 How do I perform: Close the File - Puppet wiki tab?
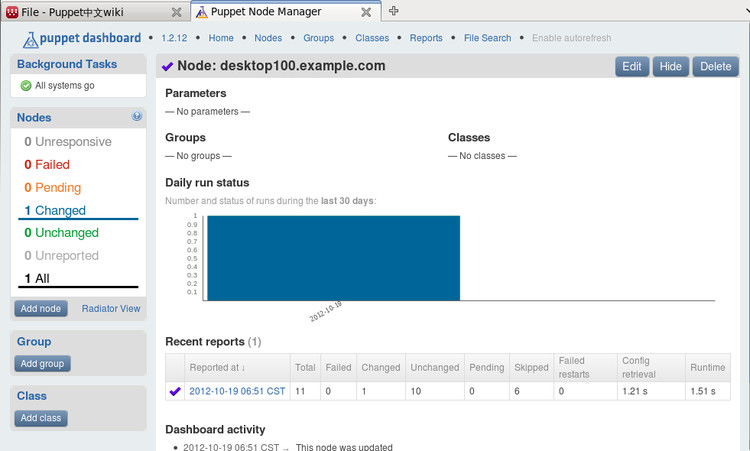(176, 12)
